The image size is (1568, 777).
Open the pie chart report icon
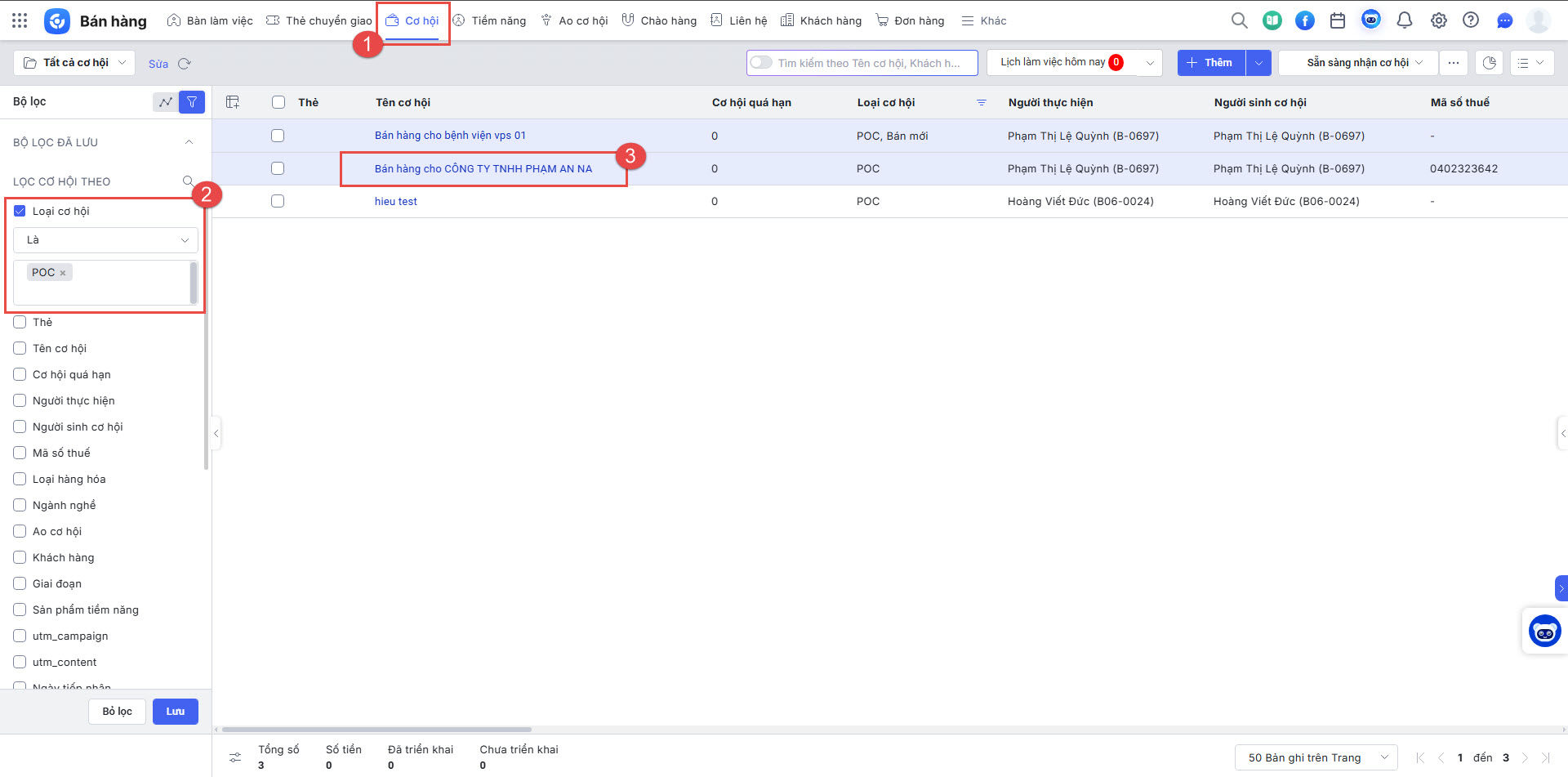[x=1490, y=63]
